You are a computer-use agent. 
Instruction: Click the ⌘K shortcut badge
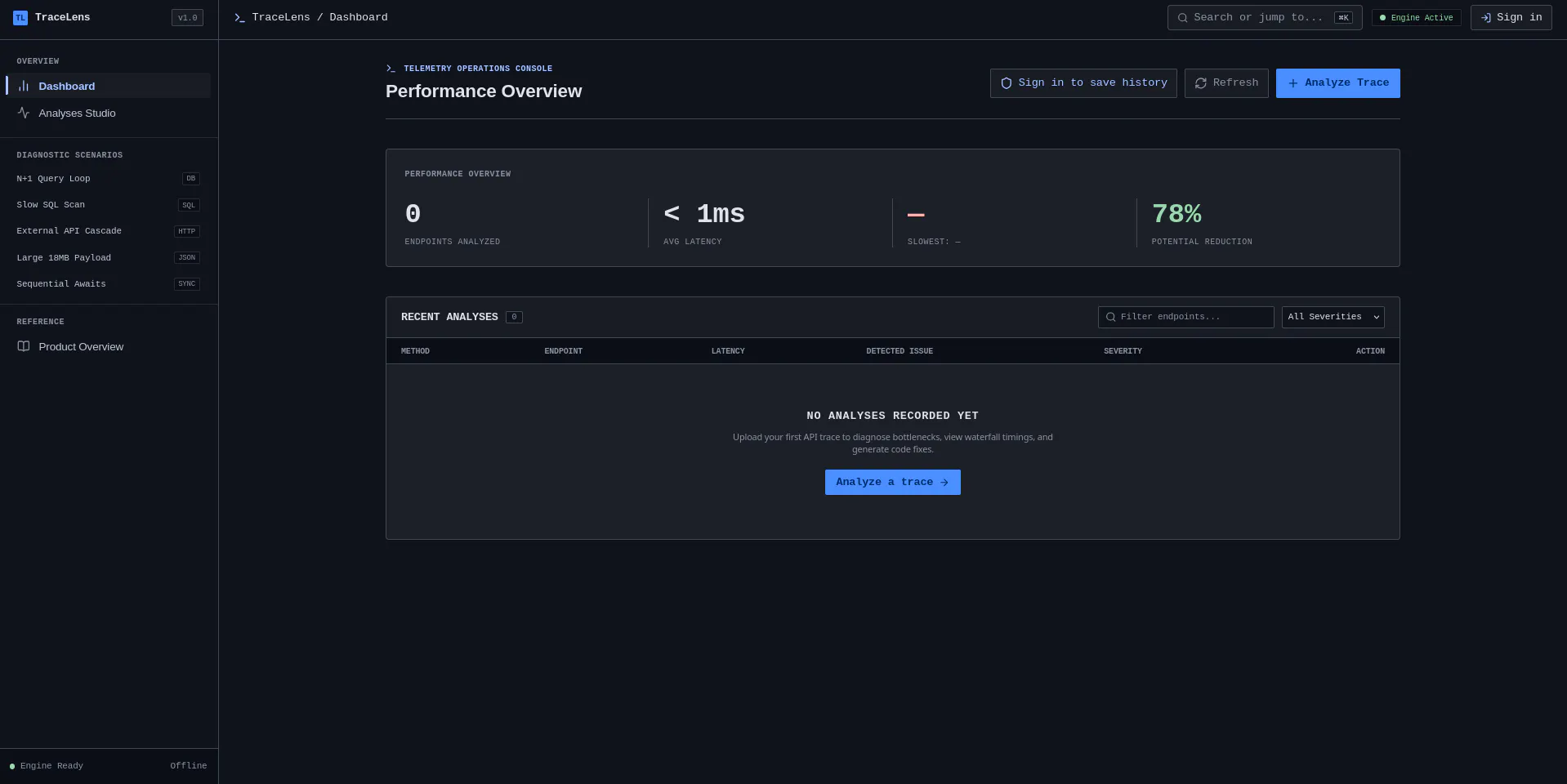[1343, 18]
